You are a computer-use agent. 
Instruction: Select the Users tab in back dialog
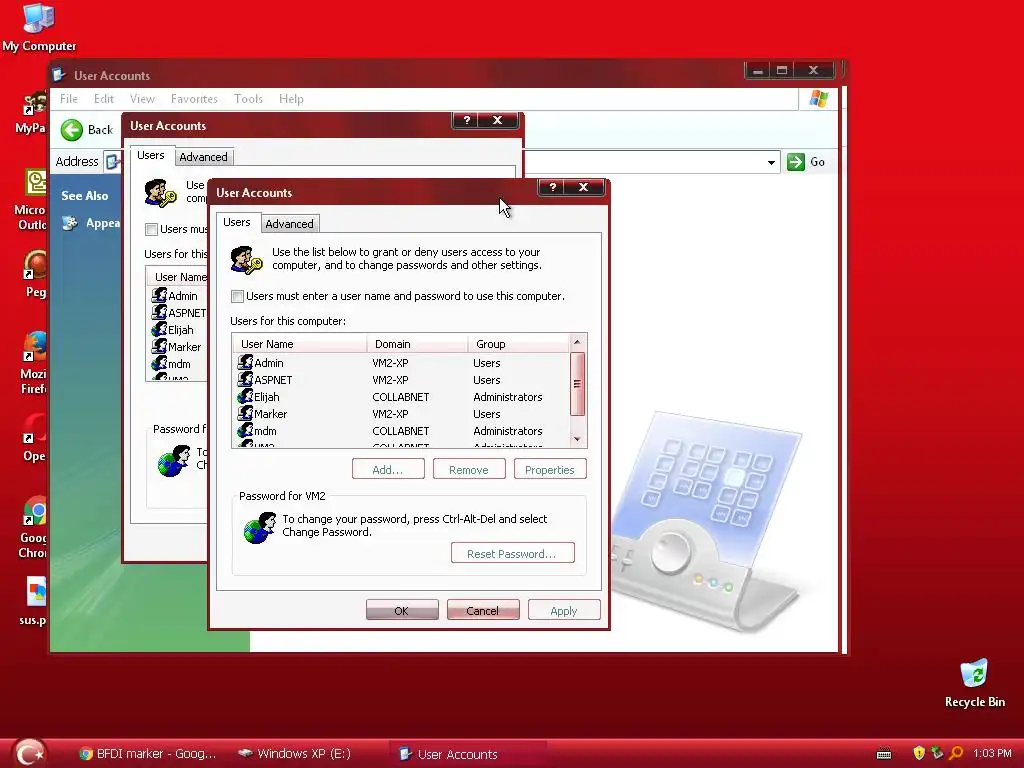pos(151,155)
